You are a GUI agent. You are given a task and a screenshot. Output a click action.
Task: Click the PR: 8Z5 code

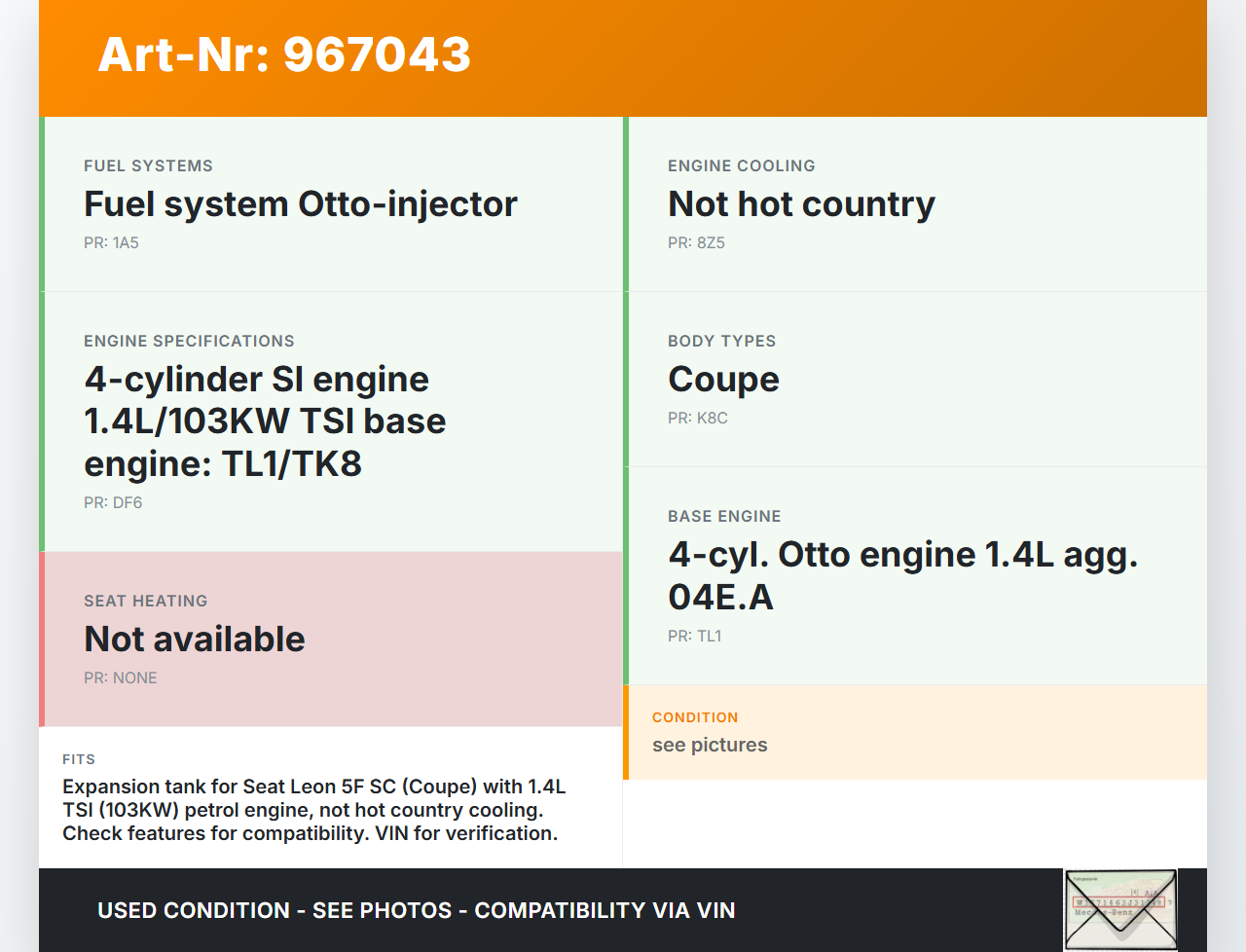[x=696, y=243]
